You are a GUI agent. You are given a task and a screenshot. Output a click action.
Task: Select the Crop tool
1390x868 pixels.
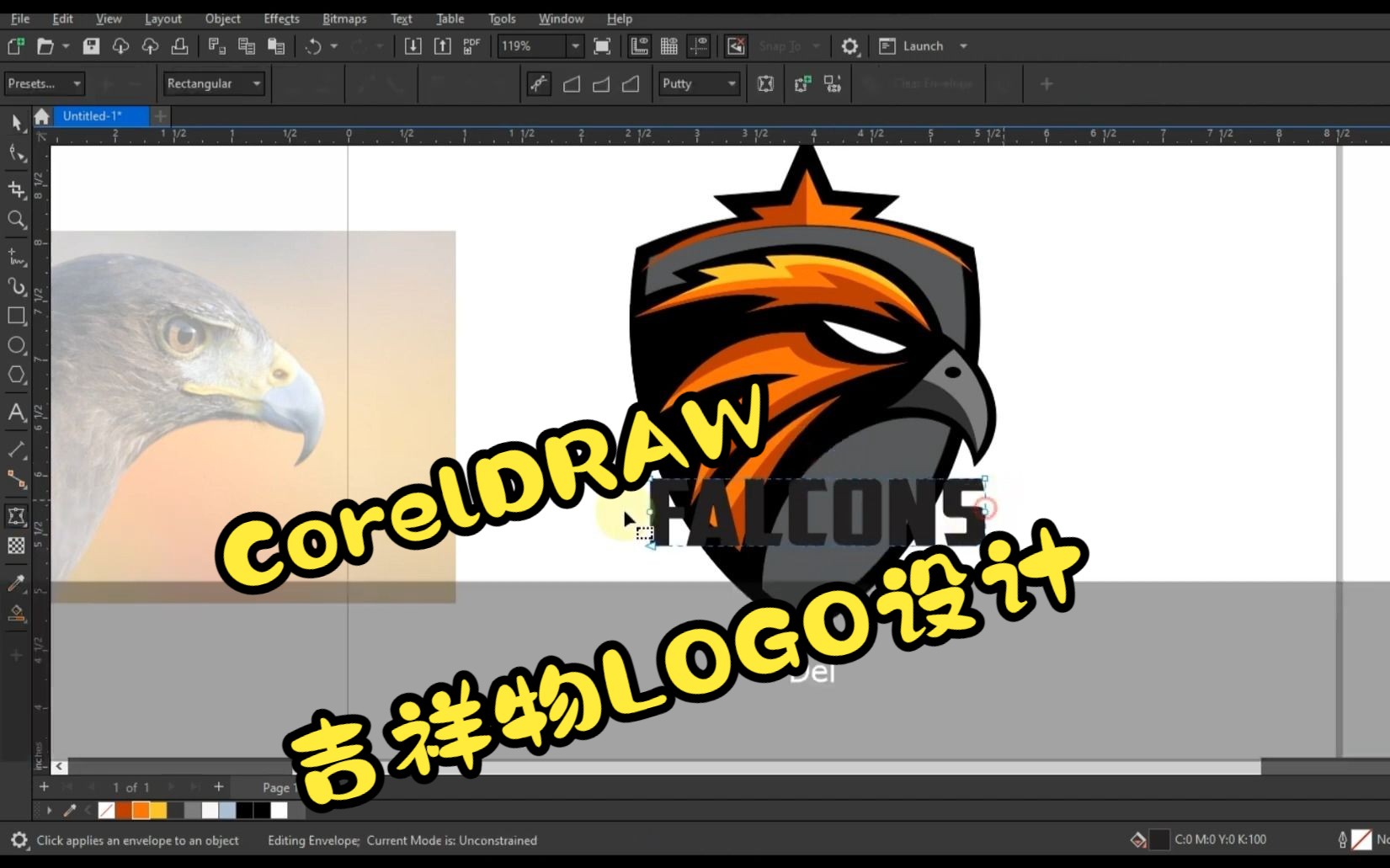coord(16,189)
